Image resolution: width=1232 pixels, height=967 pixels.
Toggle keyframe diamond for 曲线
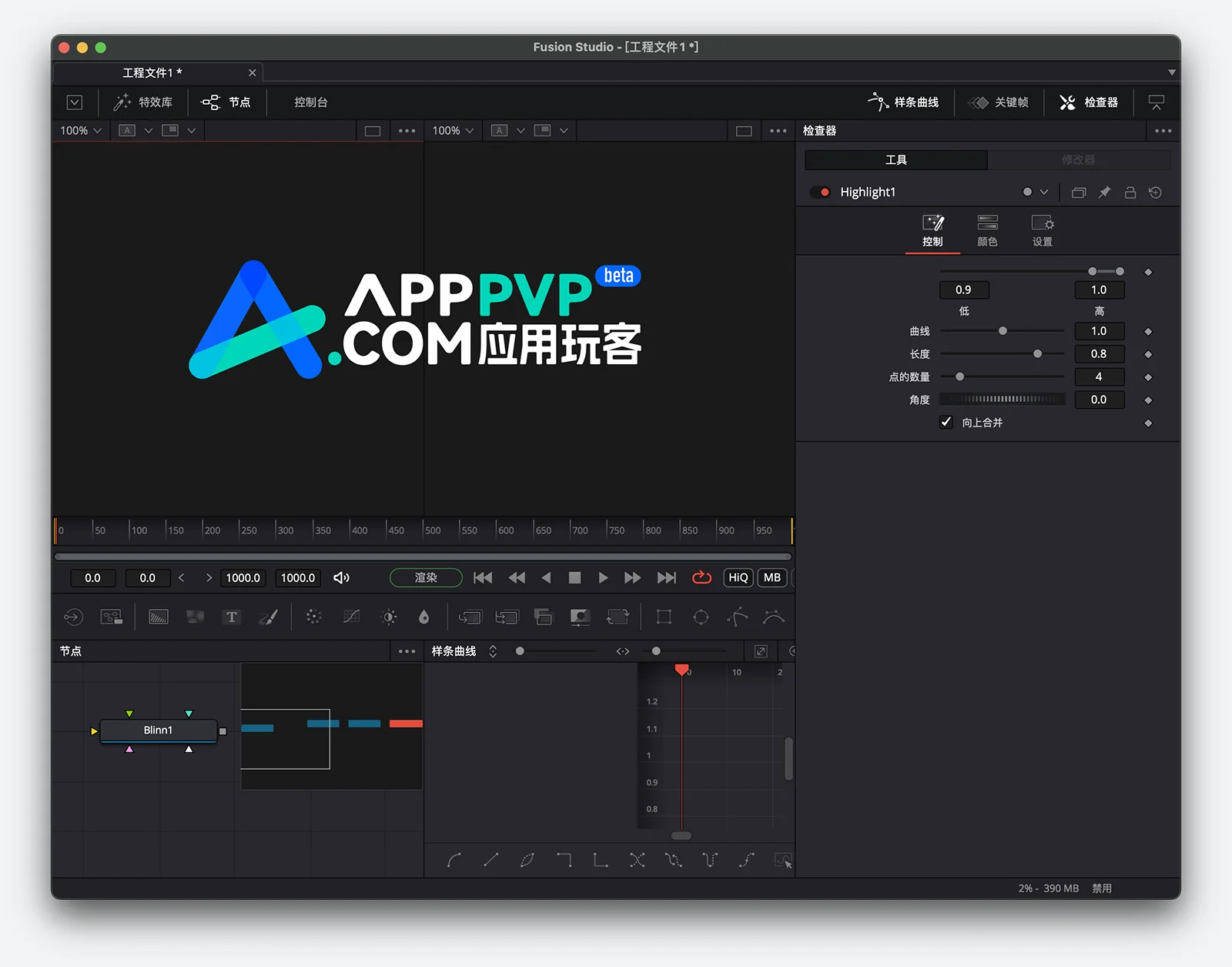pos(1148,332)
